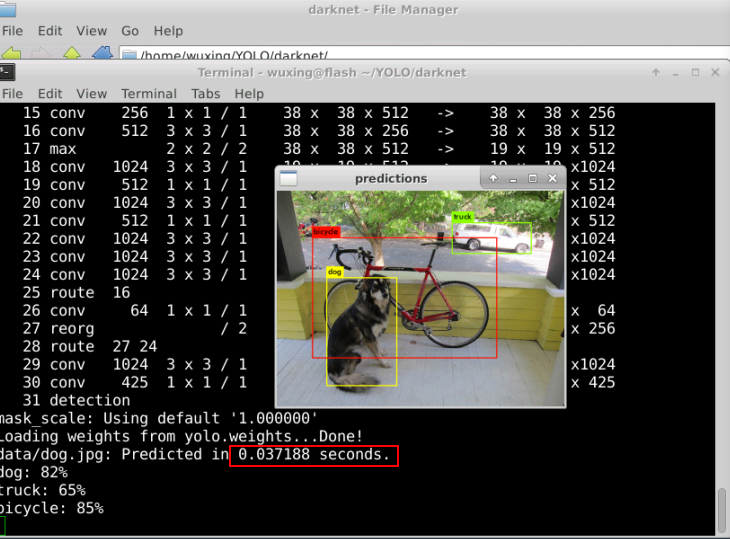Click the '17 max' layer line

pos(319,148)
